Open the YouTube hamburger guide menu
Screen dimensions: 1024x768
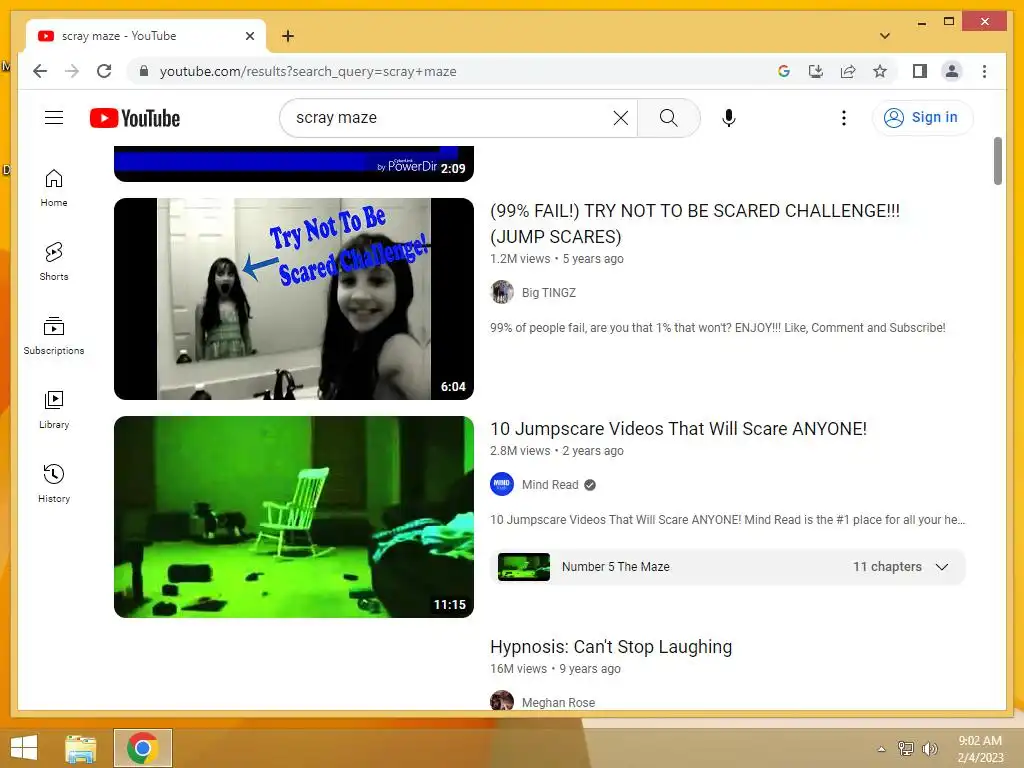(54, 118)
